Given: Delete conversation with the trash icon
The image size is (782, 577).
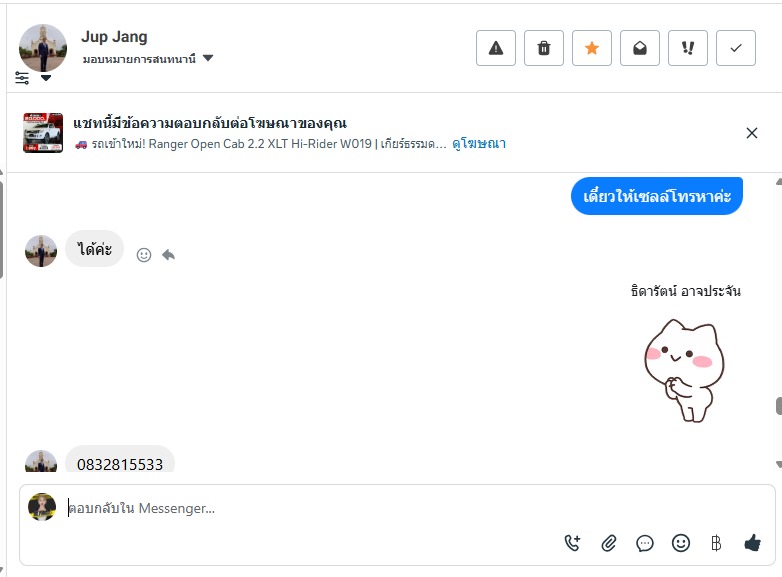Looking at the screenshot, I should tap(544, 48).
